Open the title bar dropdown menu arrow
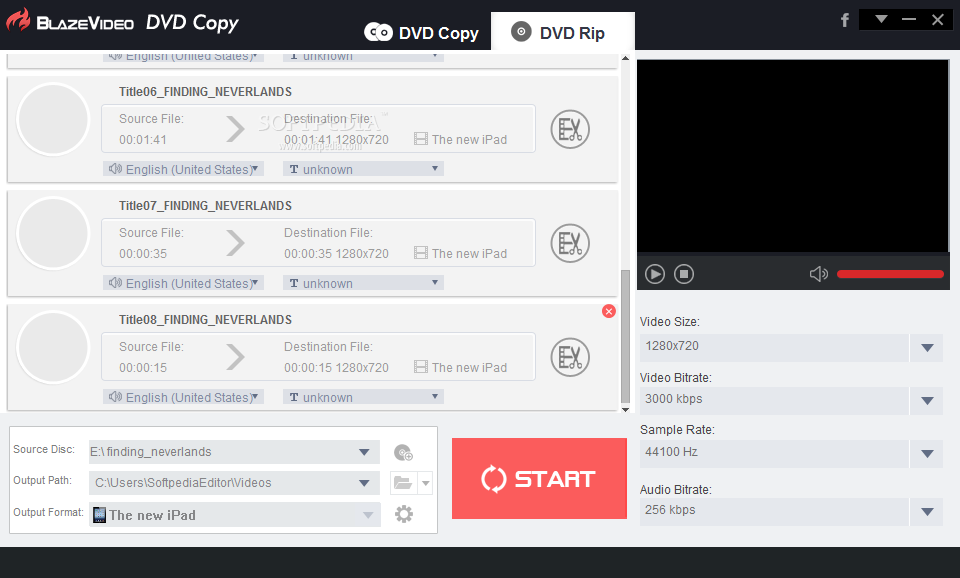960x578 pixels. [881, 19]
